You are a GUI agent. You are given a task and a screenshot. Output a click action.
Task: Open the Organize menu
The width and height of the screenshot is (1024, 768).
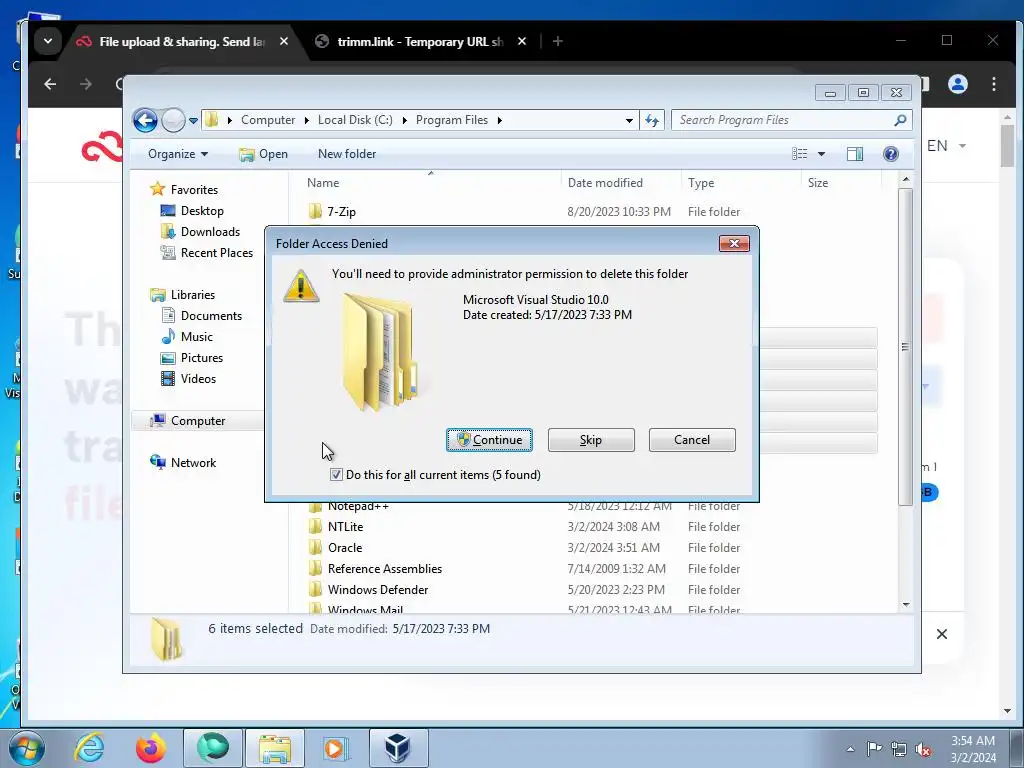pyautogui.click(x=178, y=154)
